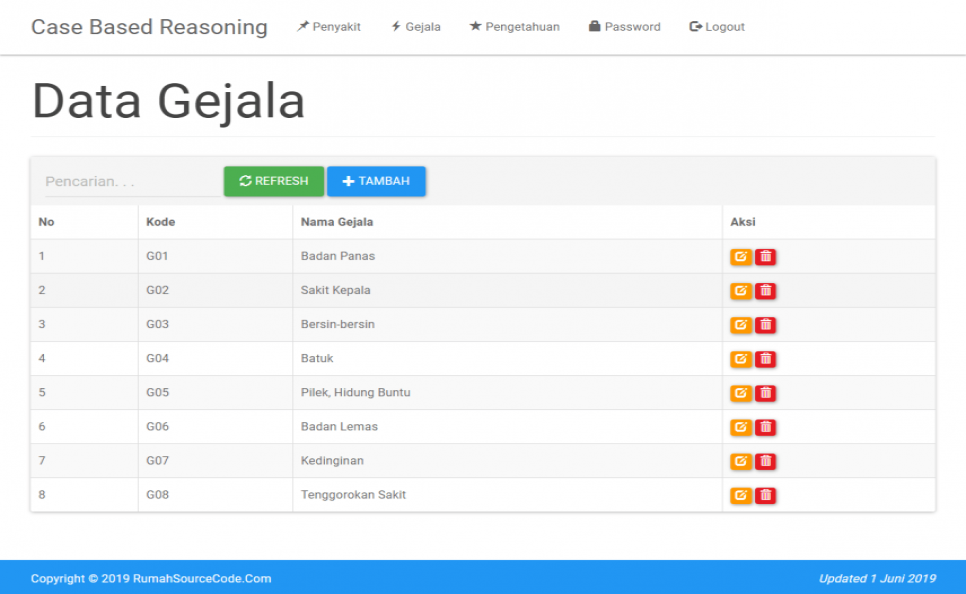The image size is (966, 594).
Task: Delete the Badan Lemas entry
Action: tap(764, 426)
